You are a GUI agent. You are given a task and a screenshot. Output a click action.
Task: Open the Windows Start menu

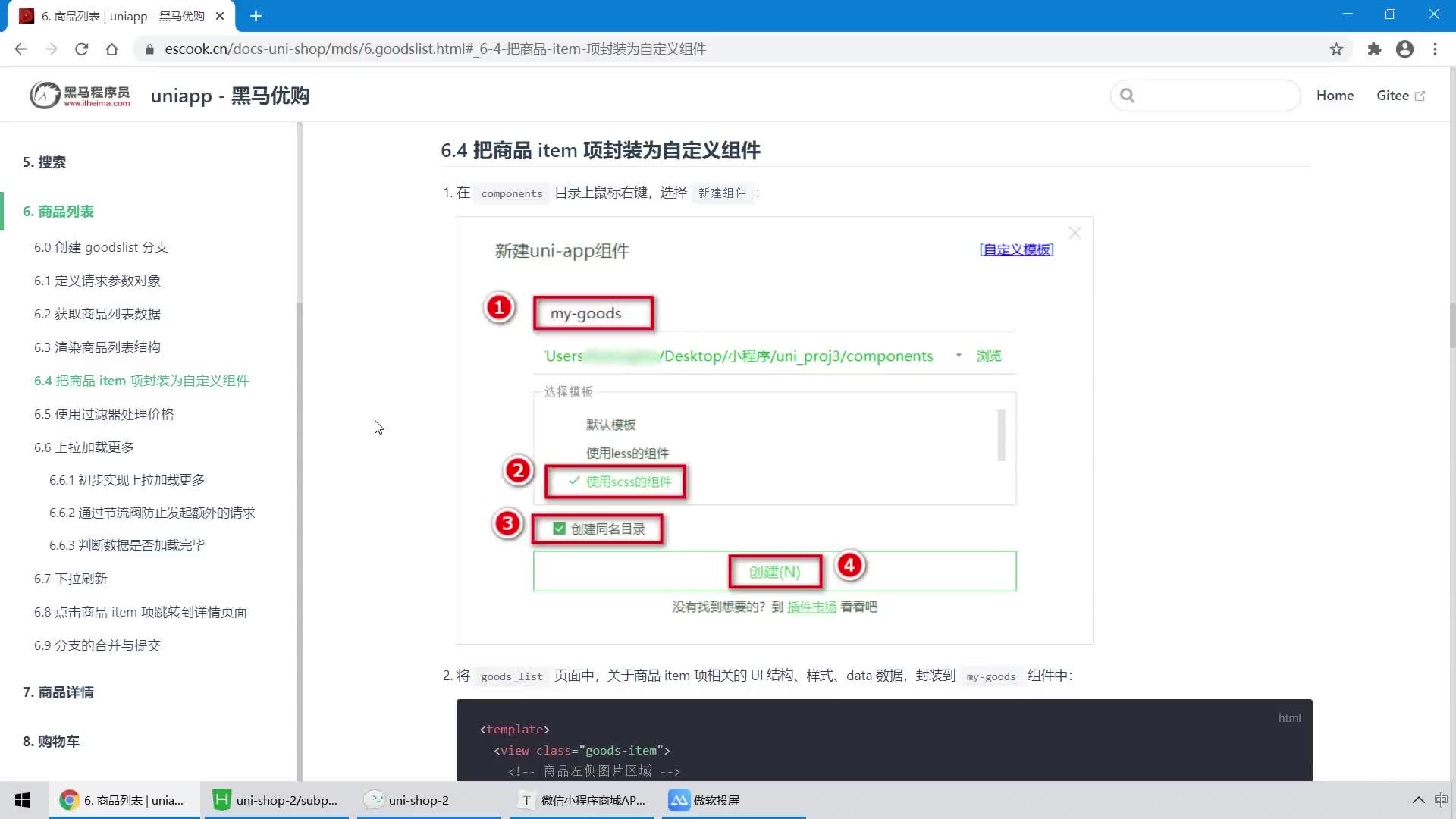[23, 800]
